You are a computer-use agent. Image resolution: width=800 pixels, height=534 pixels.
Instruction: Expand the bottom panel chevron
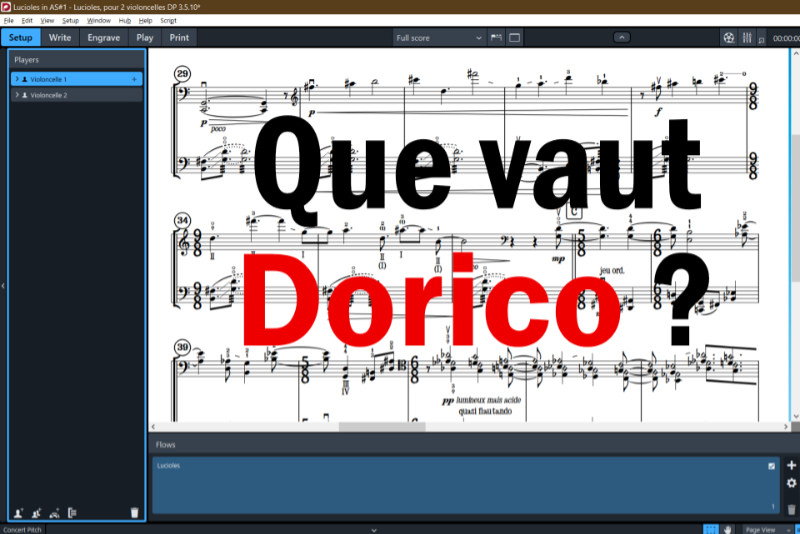pos(374,530)
